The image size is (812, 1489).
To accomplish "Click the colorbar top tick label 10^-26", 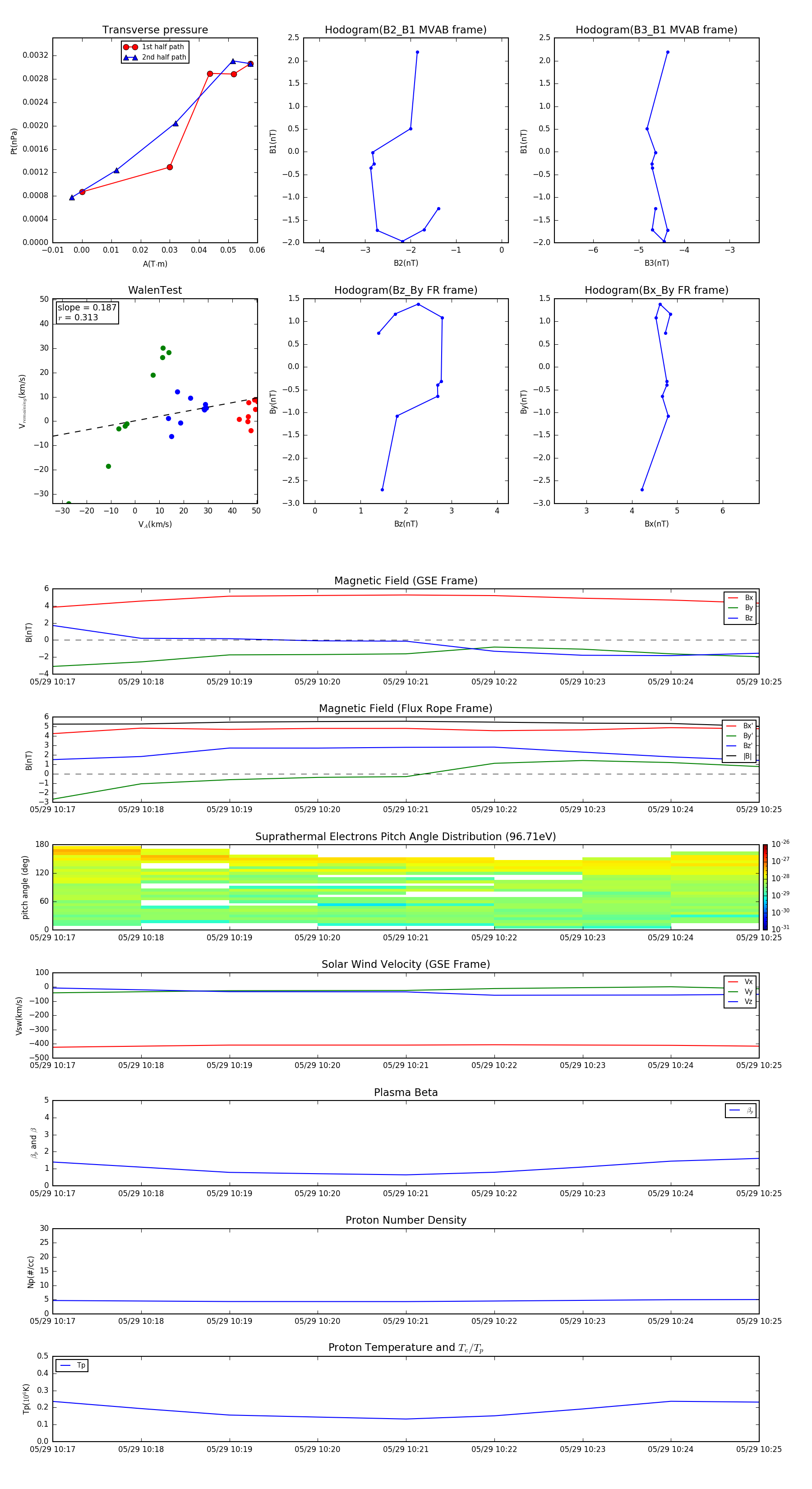I will [x=780, y=844].
